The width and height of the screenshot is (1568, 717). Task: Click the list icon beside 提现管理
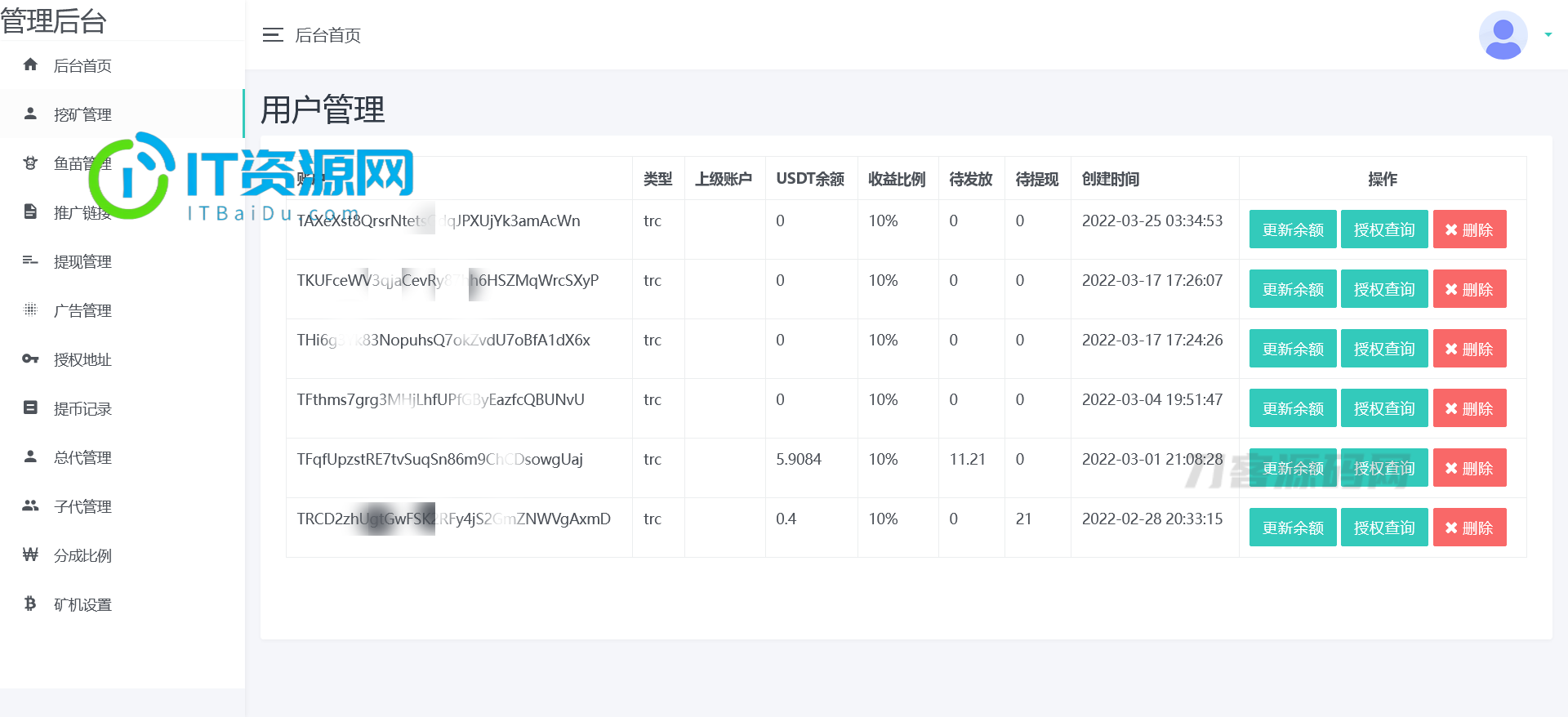click(x=30, y=261)
